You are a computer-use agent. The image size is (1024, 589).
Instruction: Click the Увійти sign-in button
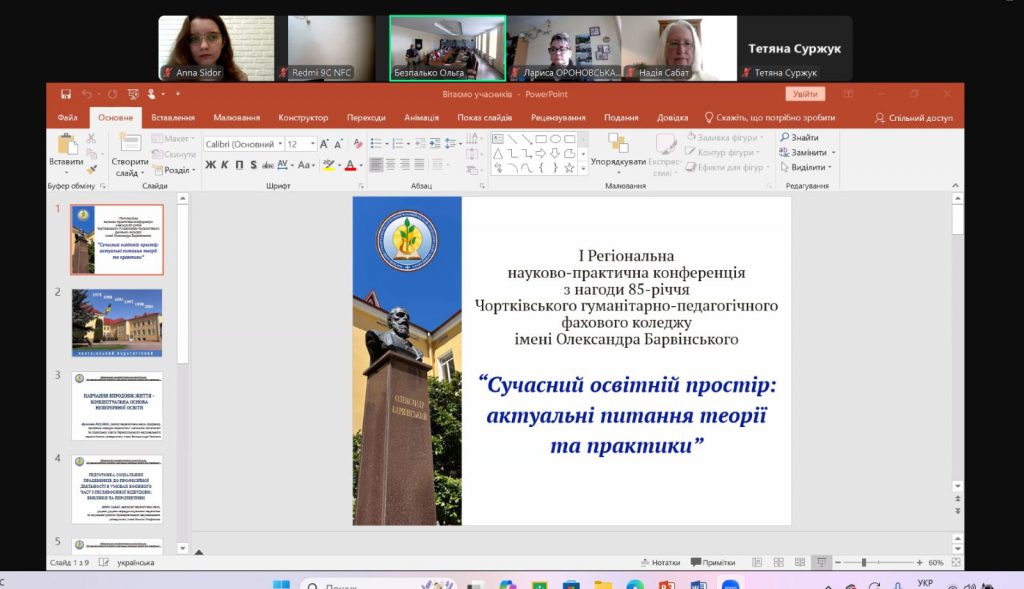804,94
